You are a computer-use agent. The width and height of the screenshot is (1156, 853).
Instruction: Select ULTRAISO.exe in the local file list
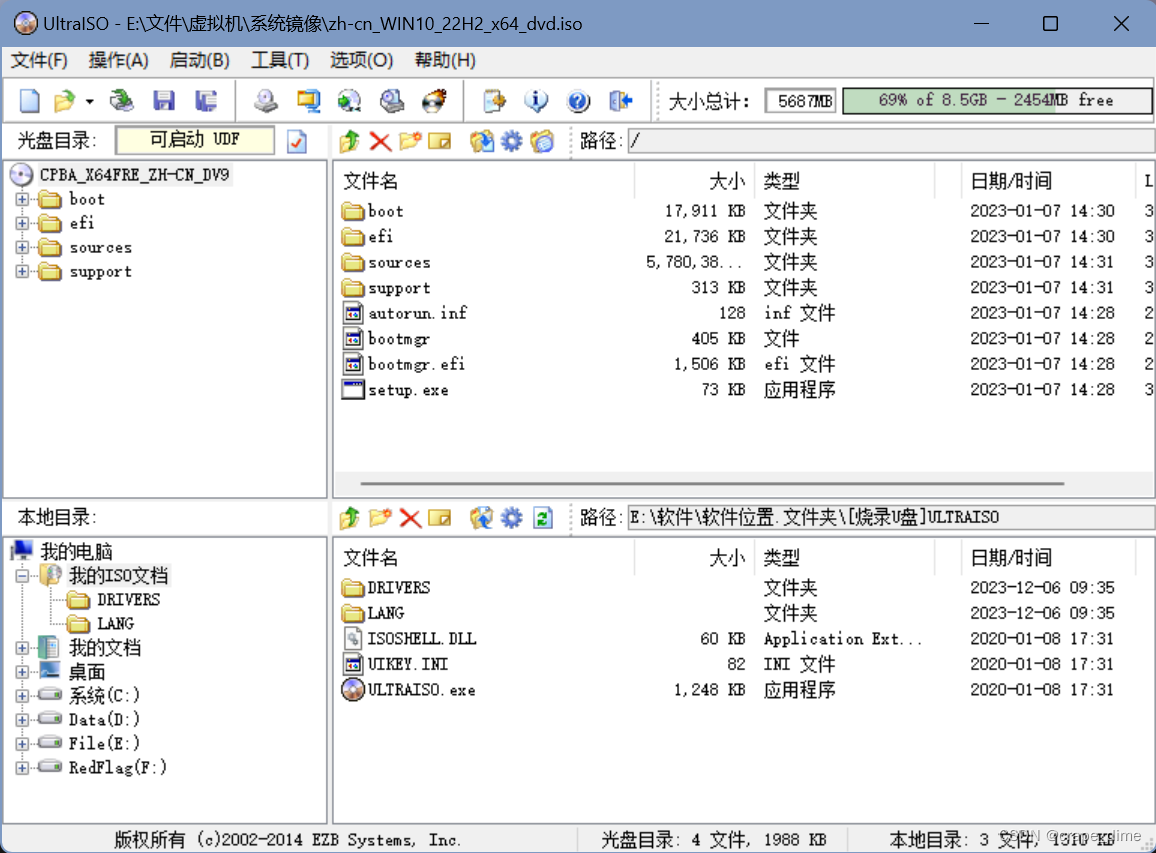421,690
